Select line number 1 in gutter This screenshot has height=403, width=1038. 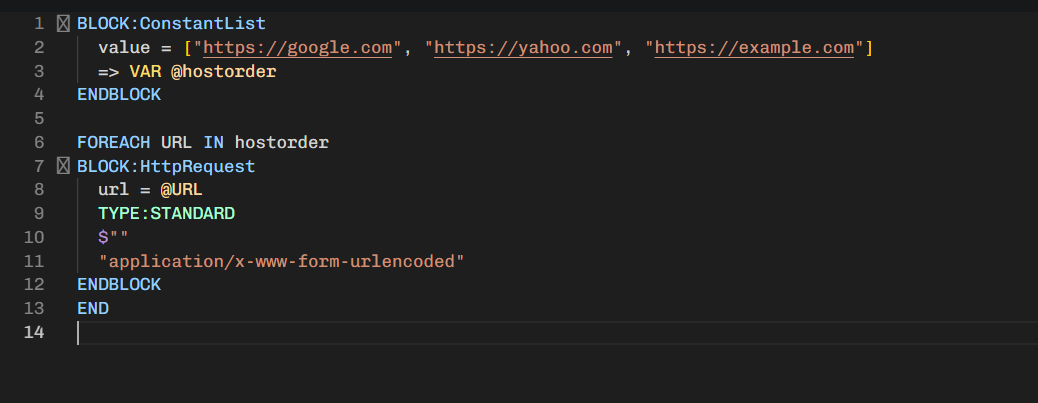click(x=39, y=24)
